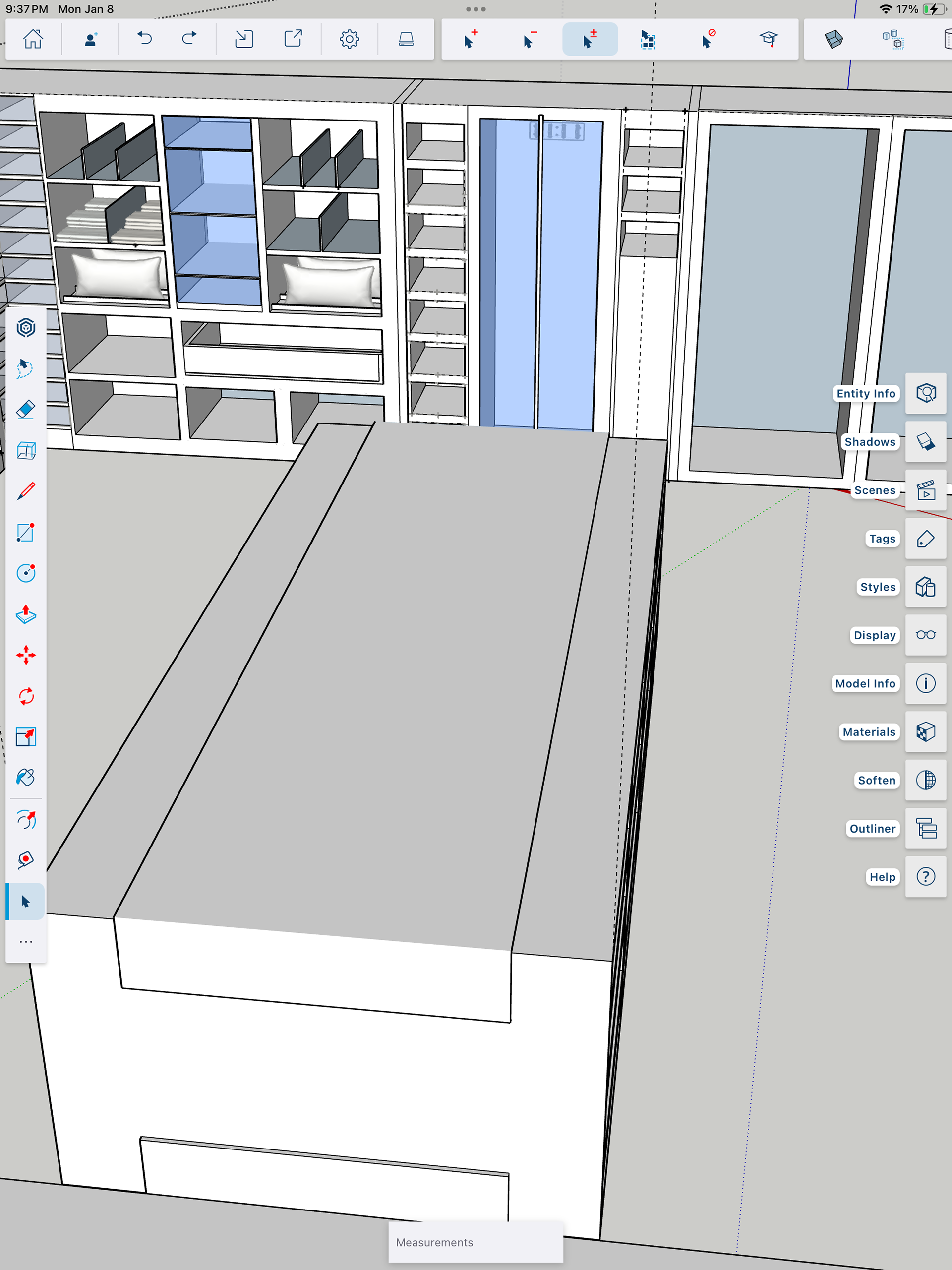
Task: Open the Entity Info panel
Action: point(925,393)
